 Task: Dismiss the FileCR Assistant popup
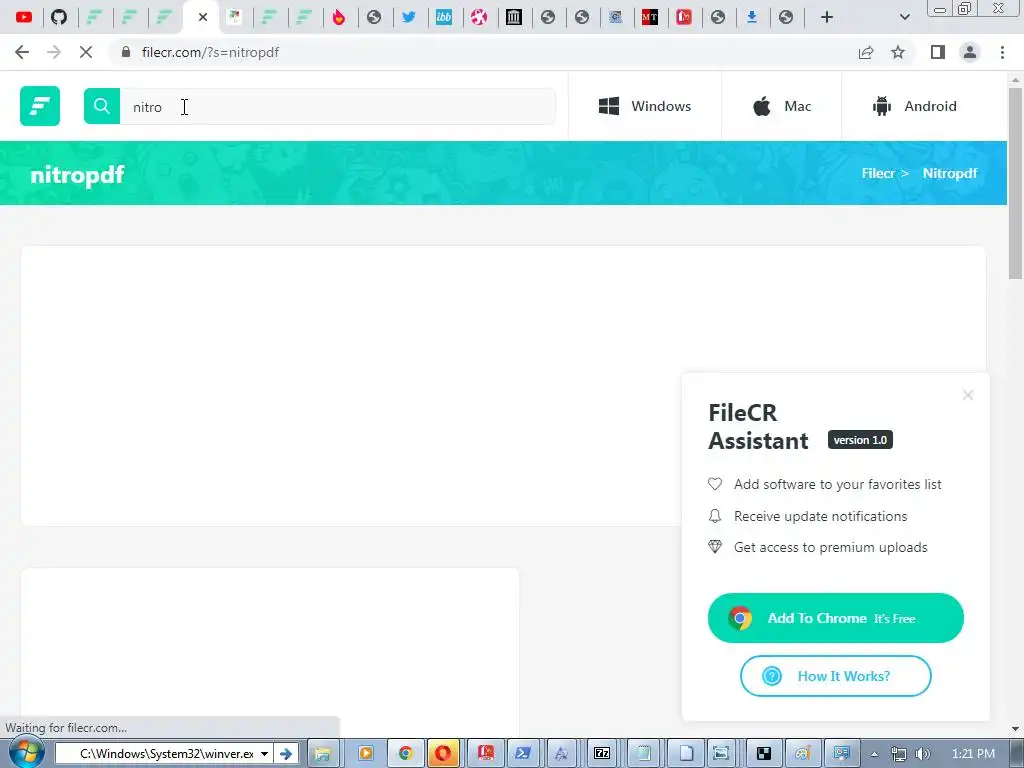pos(968,395)
